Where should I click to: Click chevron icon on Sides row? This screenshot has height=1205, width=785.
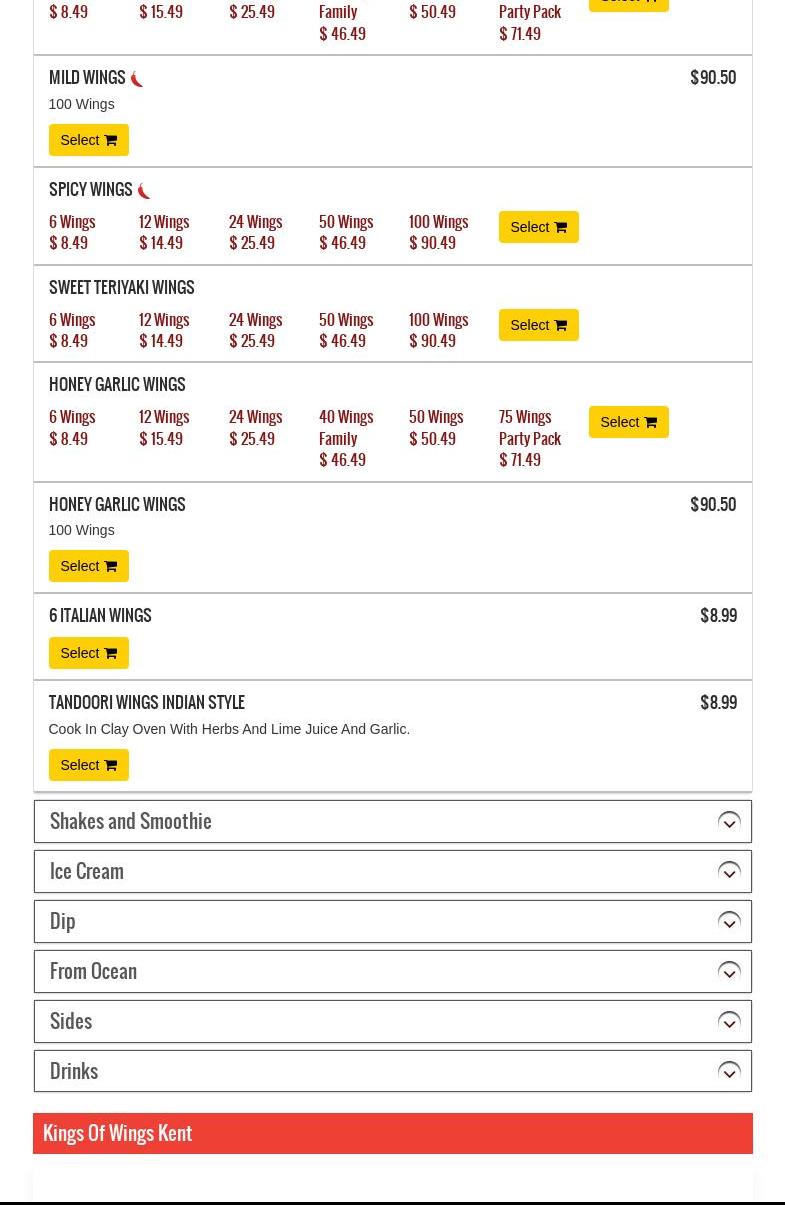click(x=729, y=1022)
